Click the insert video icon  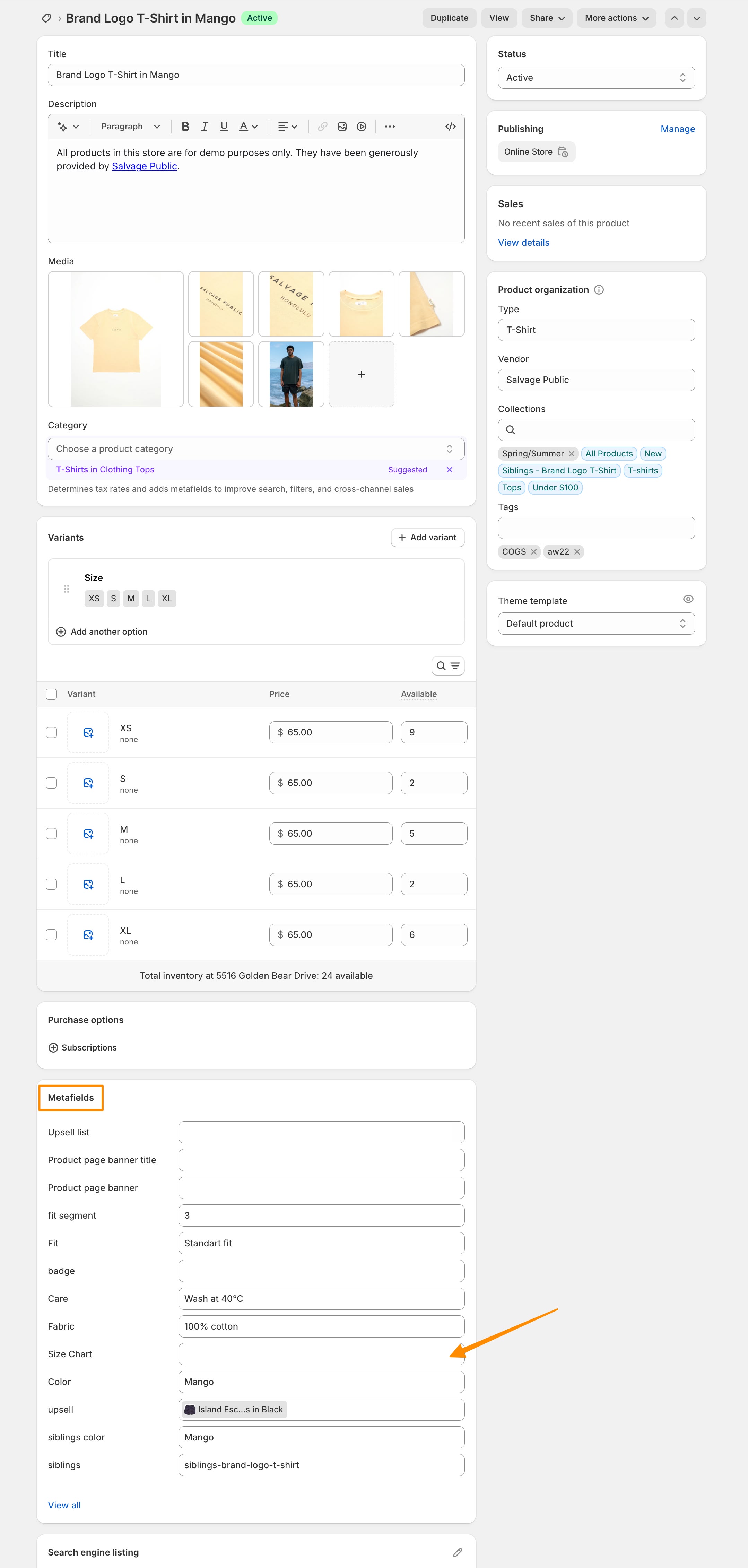pyautogui.click(x=362, y=127)
